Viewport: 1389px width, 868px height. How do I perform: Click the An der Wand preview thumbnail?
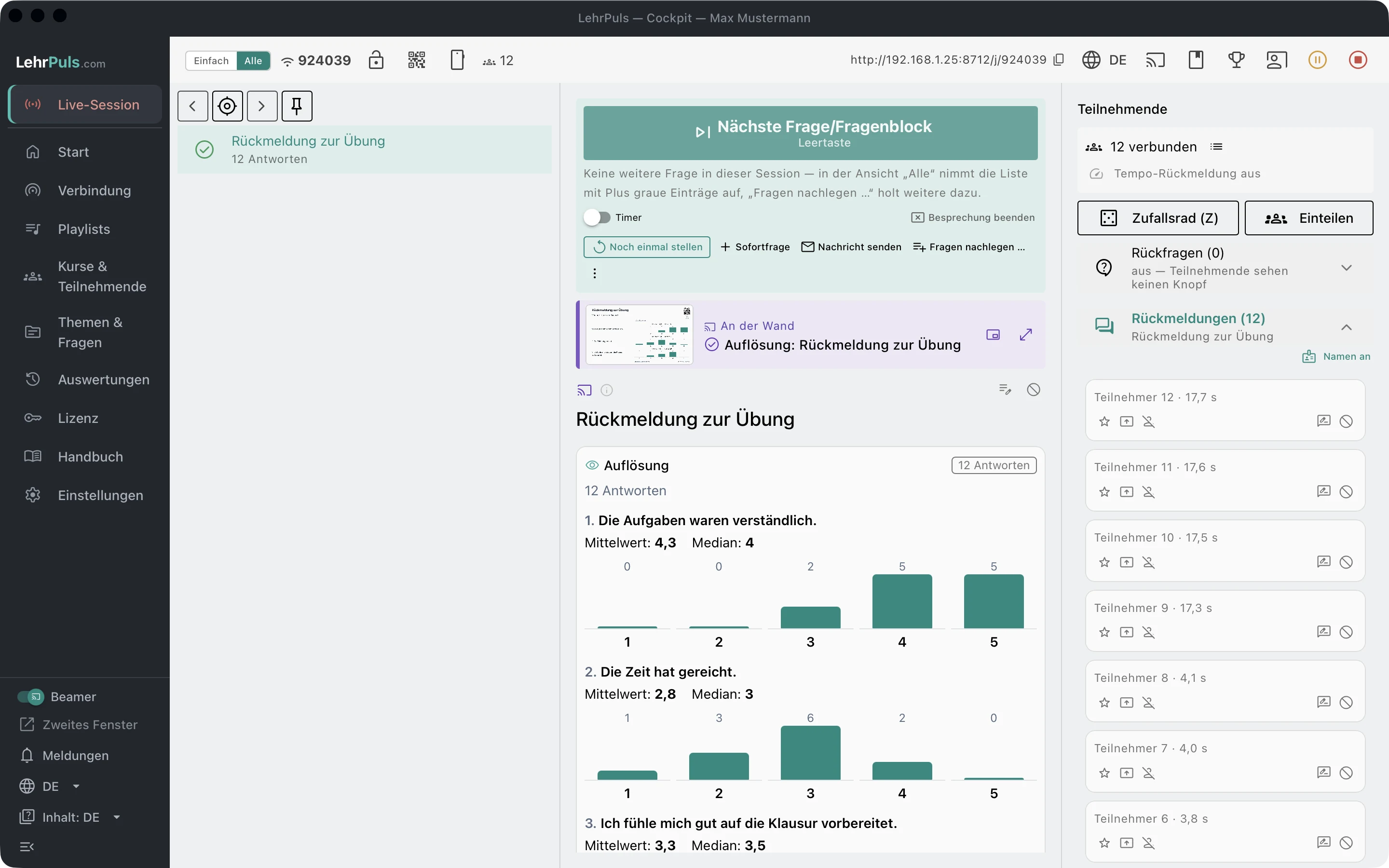(x=639, y=335)
